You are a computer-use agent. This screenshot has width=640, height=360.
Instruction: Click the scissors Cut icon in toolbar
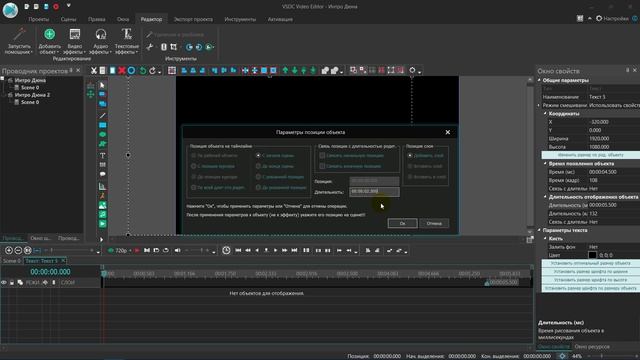[x=93, y=71]
